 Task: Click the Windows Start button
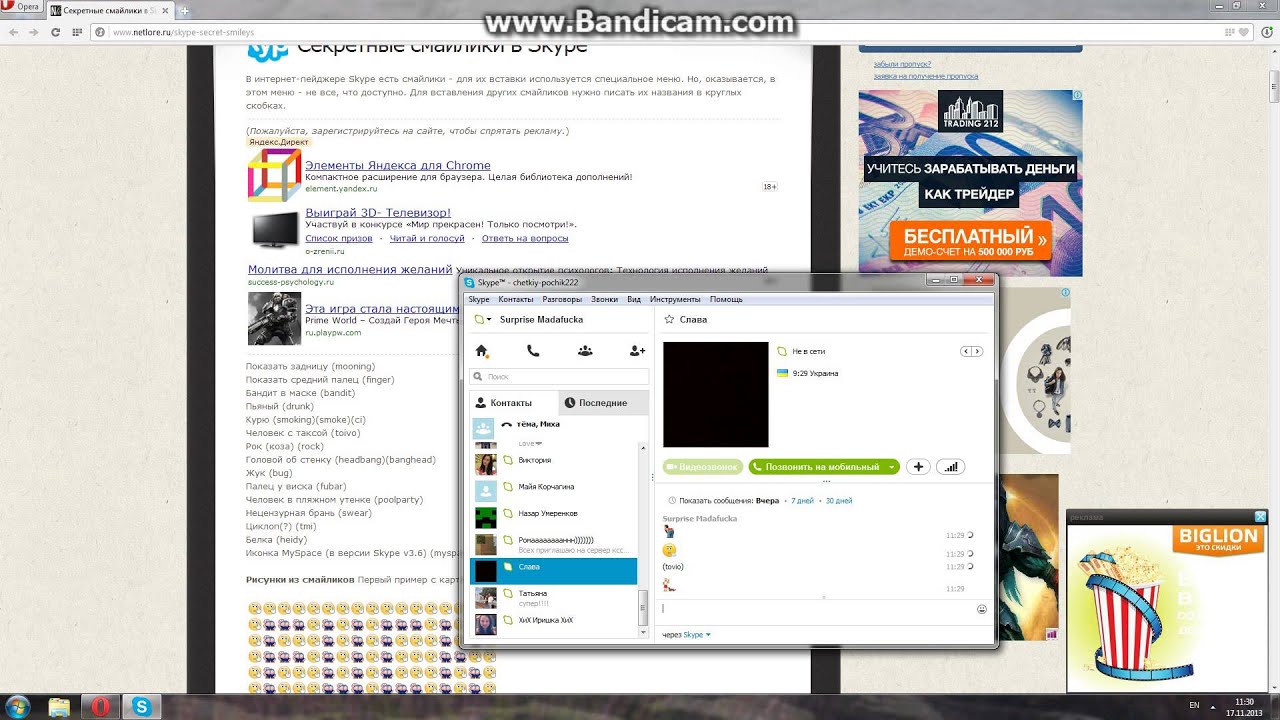[x=18, y=707]
